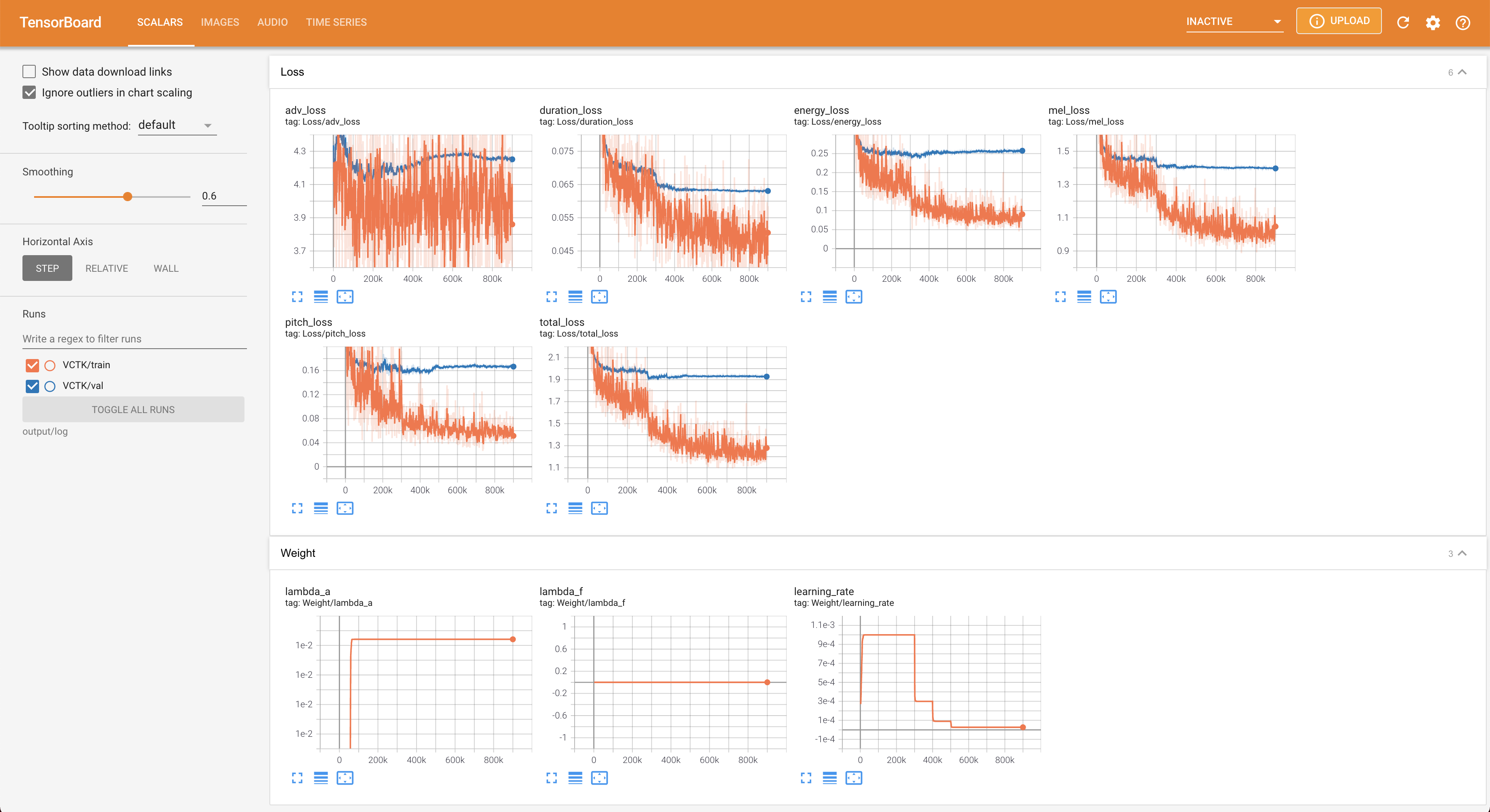Fit domain to data on total_loss chart
Screen dimensions: 1490x812
click(599, 508)
